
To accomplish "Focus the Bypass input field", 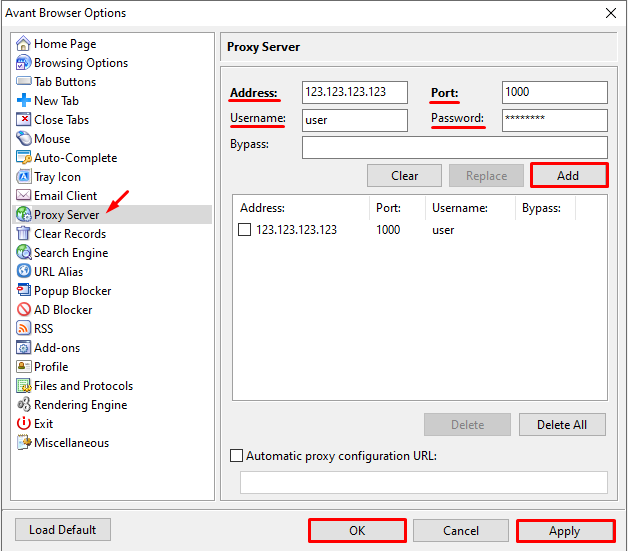I will tap(455, 147).
